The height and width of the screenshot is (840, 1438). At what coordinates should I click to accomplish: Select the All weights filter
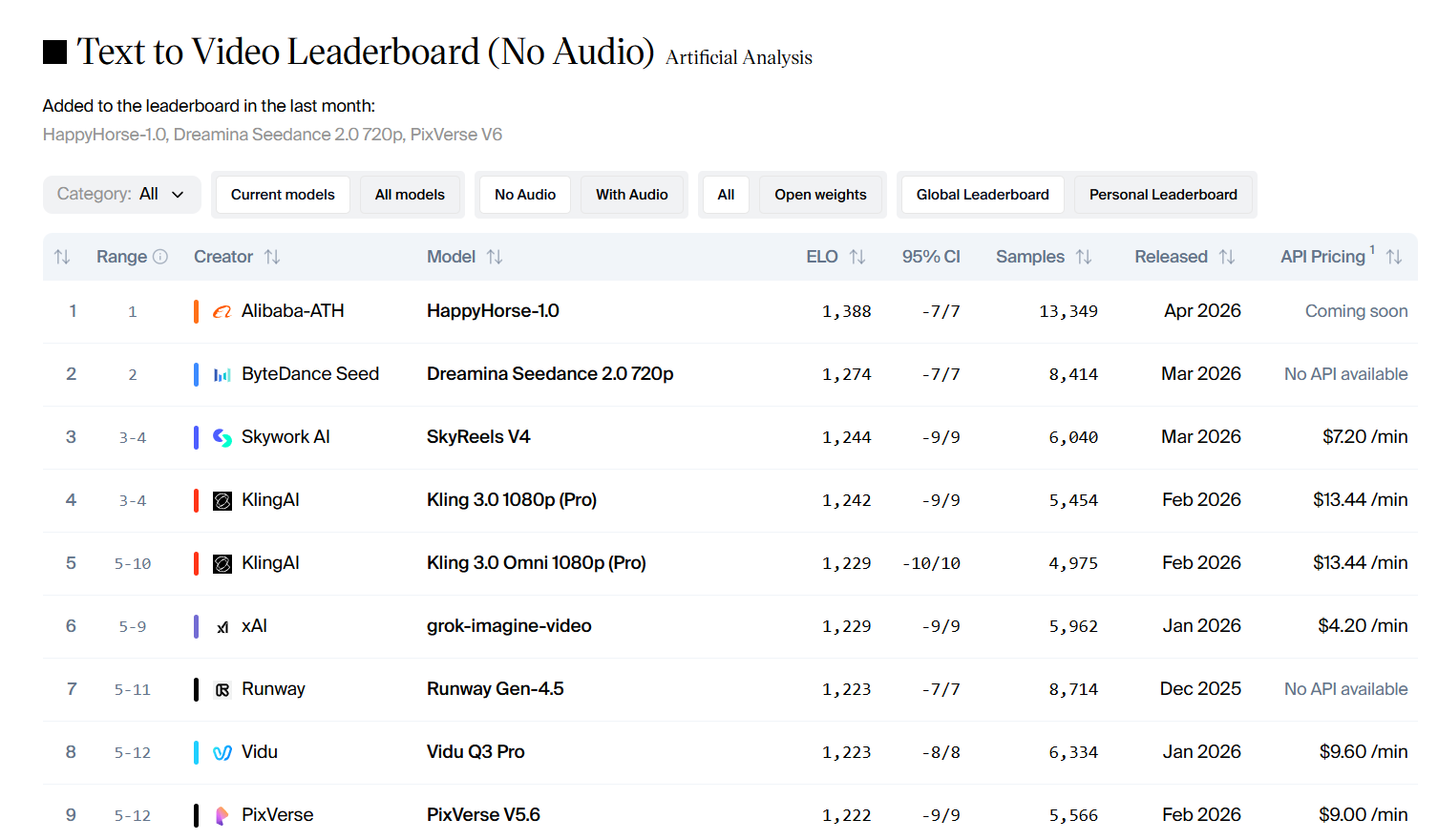(x=726, y=195)
